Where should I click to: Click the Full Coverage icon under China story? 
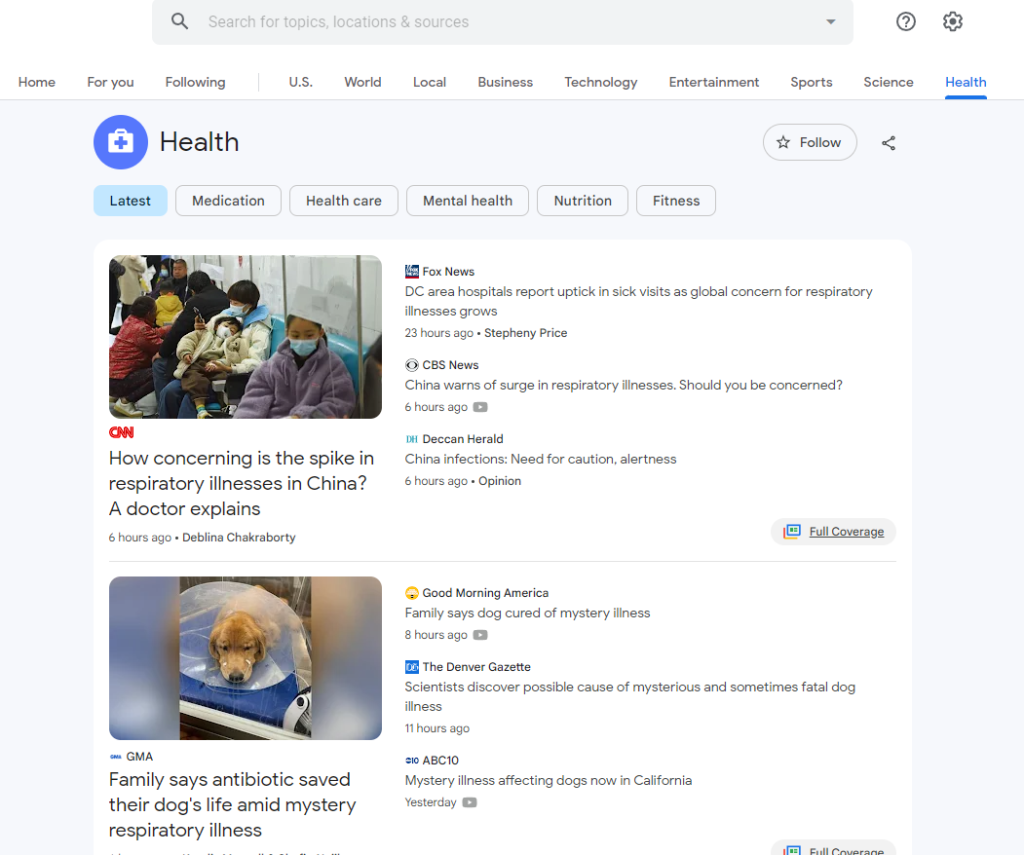click(x=792, y=531)
